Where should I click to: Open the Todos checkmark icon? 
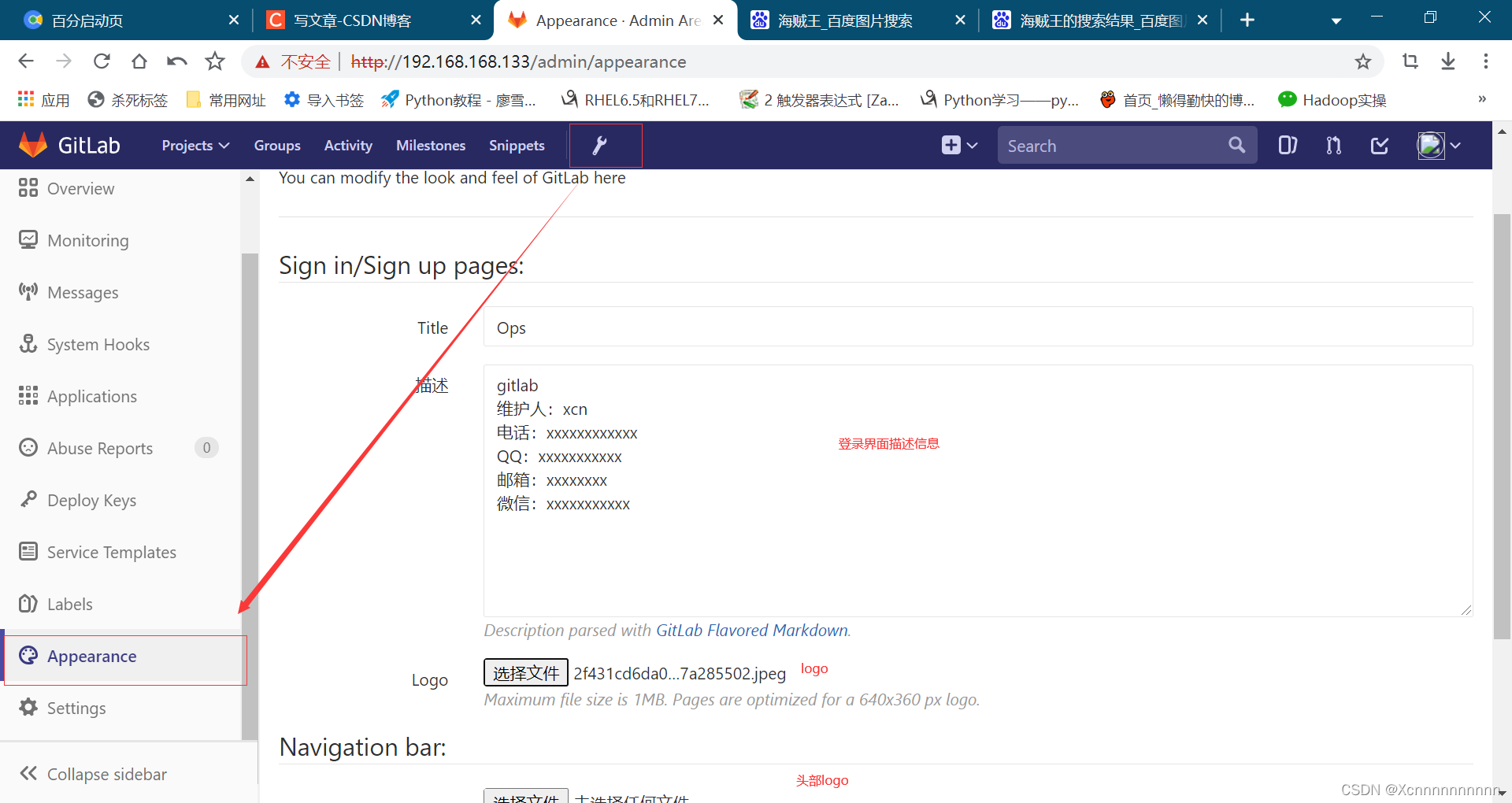[x=1380, y=146]
